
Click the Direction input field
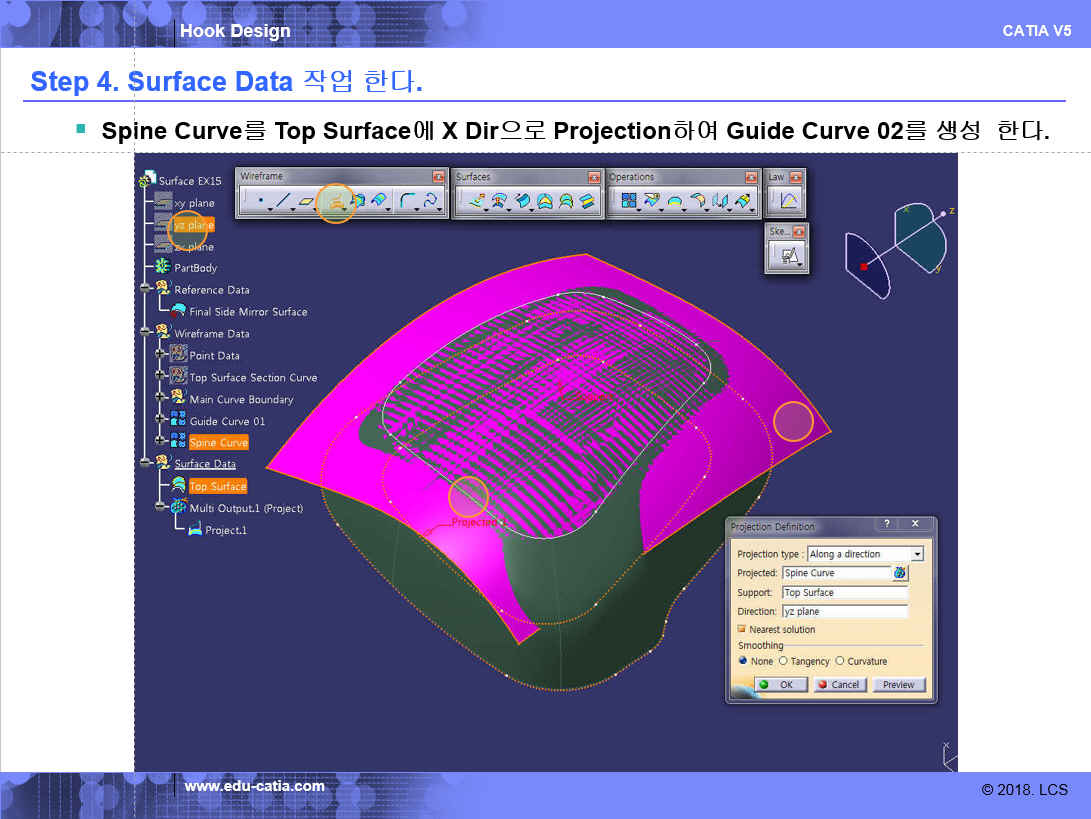click(x=845, y=611)
